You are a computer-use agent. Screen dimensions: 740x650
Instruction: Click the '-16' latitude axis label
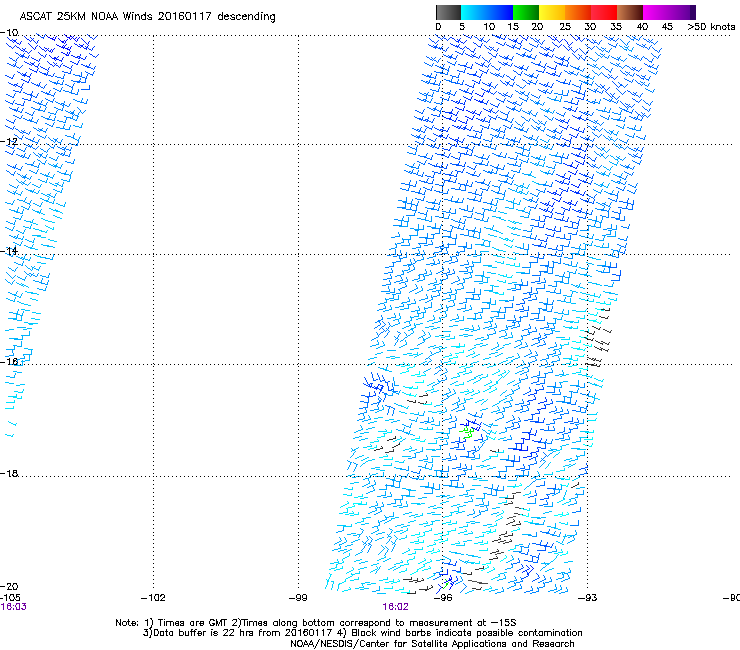pyautogui.click(x=9, y=362)
